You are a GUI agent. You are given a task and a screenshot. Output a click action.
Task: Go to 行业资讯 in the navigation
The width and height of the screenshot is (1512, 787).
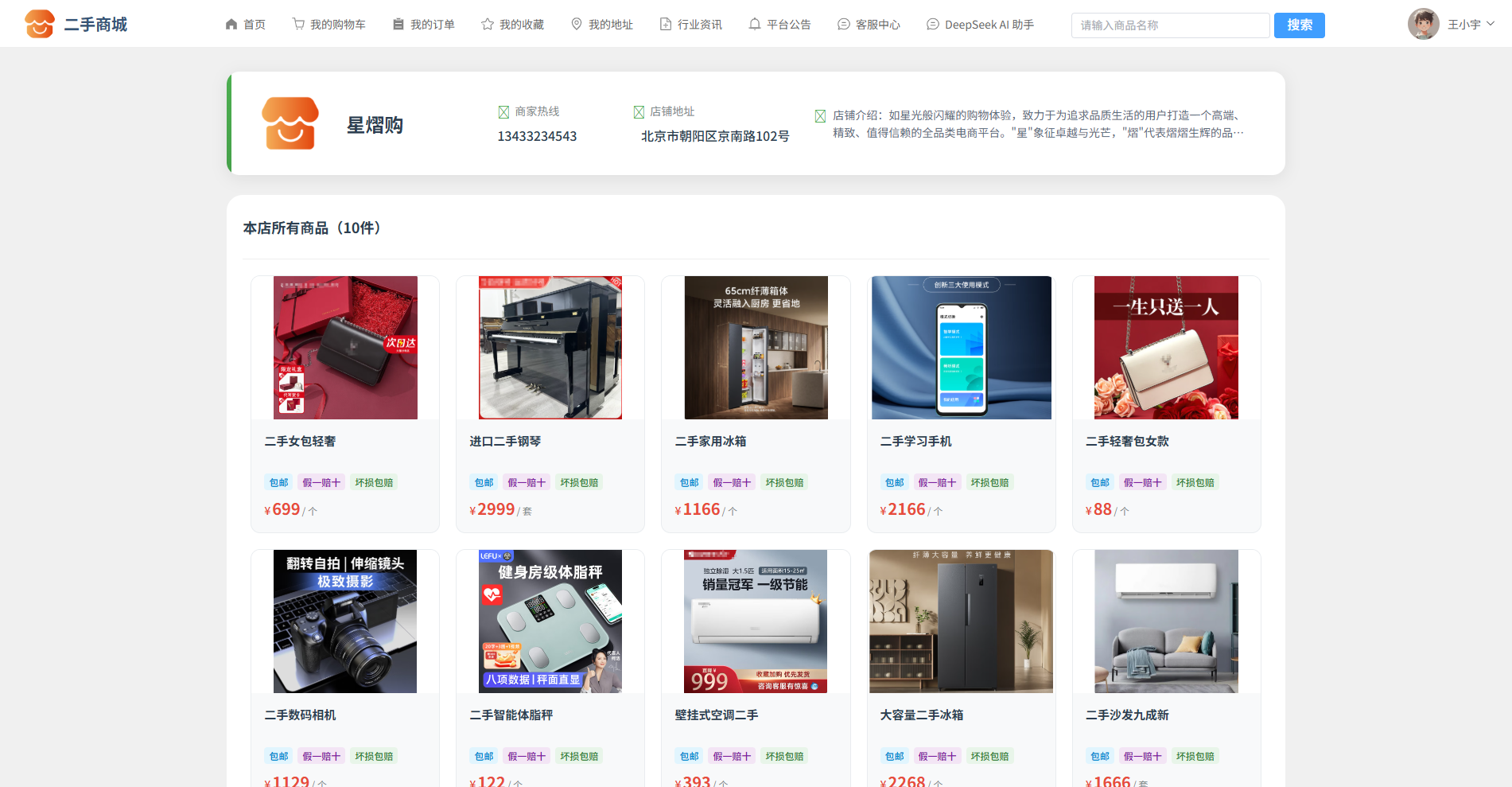click(691, 25)
